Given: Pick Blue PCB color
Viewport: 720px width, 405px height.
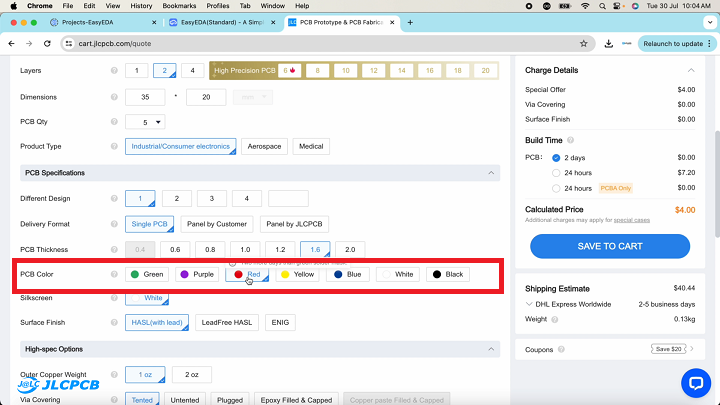Looking at the screenshot, I should coord(348,274).
